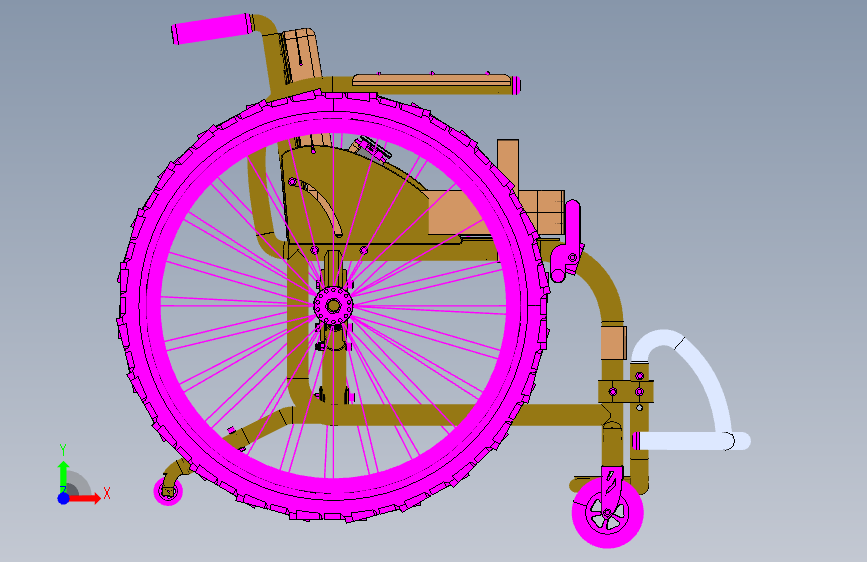Select the front caster wheel
867x562 pixels.
(607, 513)
